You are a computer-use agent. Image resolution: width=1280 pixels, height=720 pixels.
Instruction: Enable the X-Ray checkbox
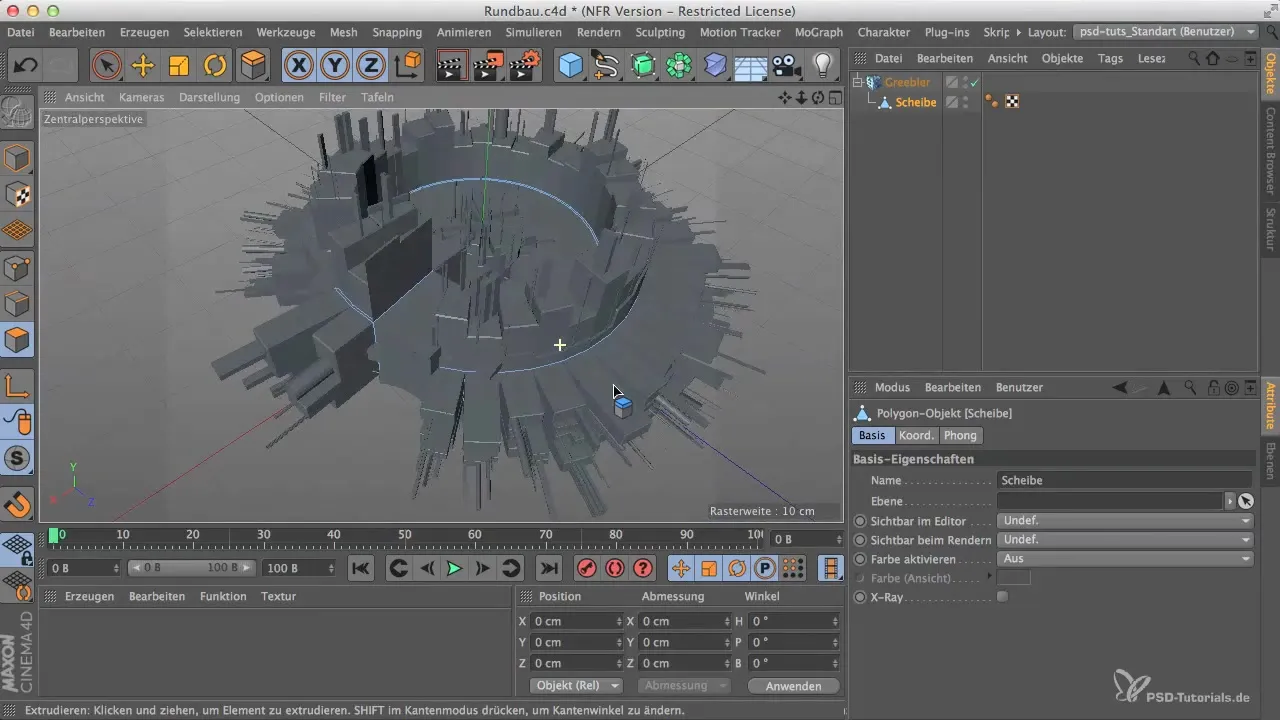pyautogui.click(x=1003, y=597)
